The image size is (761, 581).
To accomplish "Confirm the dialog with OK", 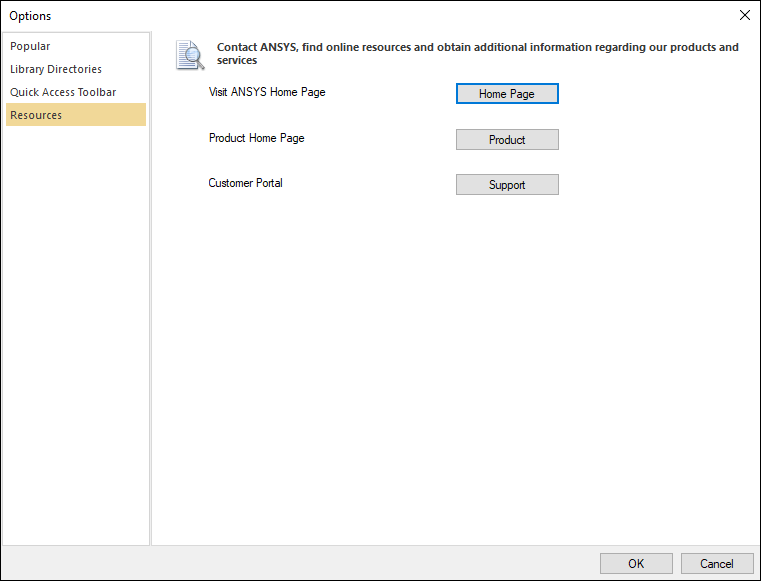I will pos(636,564).
